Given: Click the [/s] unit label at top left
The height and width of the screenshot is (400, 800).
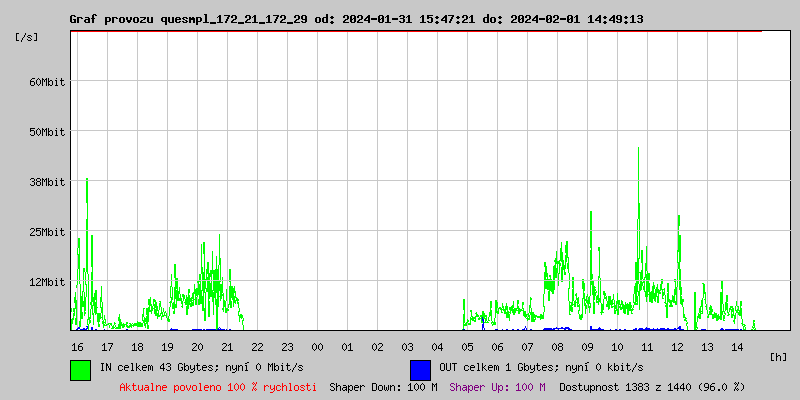Looking at the screenshot, I should pyautogui.click(x=27, y=37).
